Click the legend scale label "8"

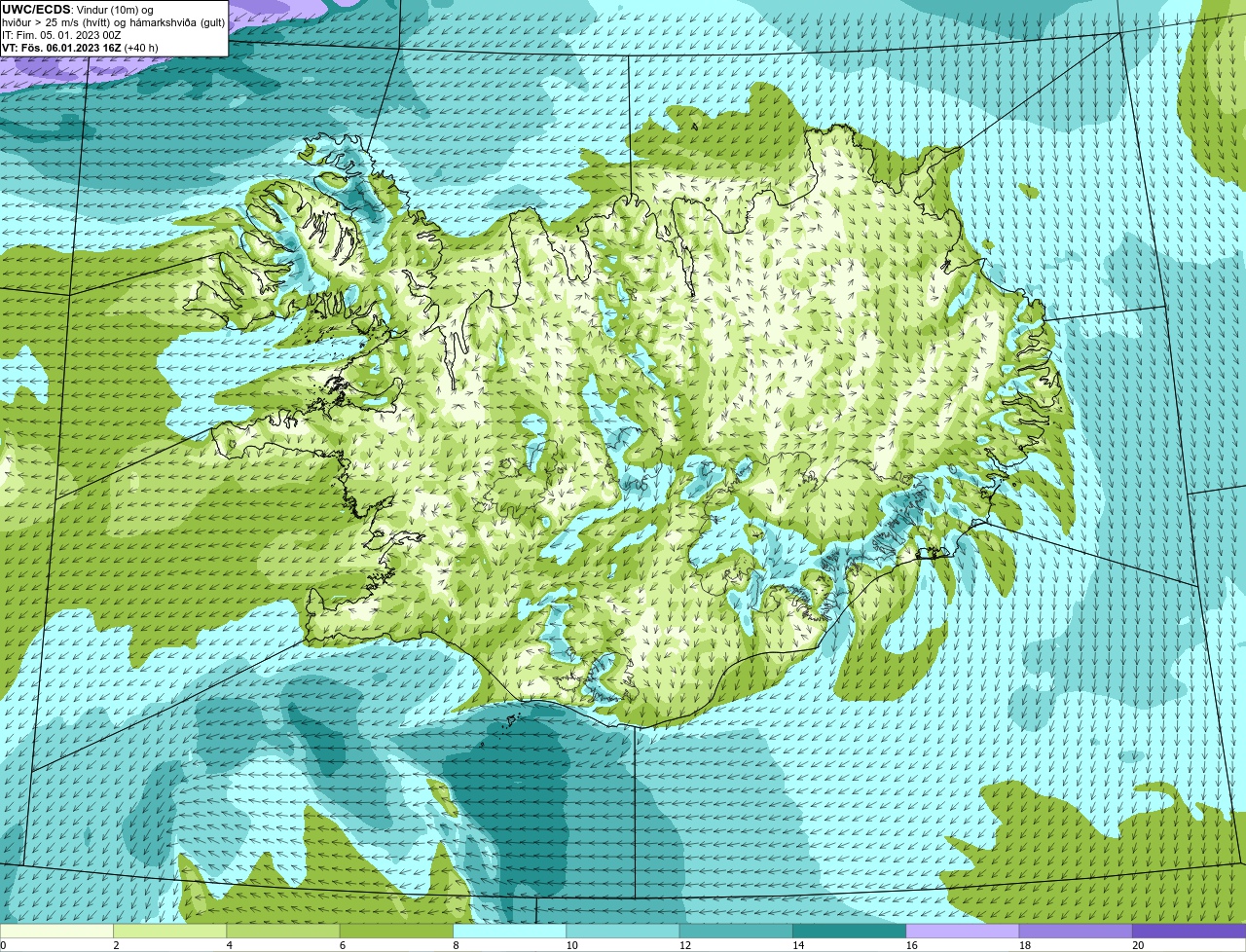(x=456, y=945)
